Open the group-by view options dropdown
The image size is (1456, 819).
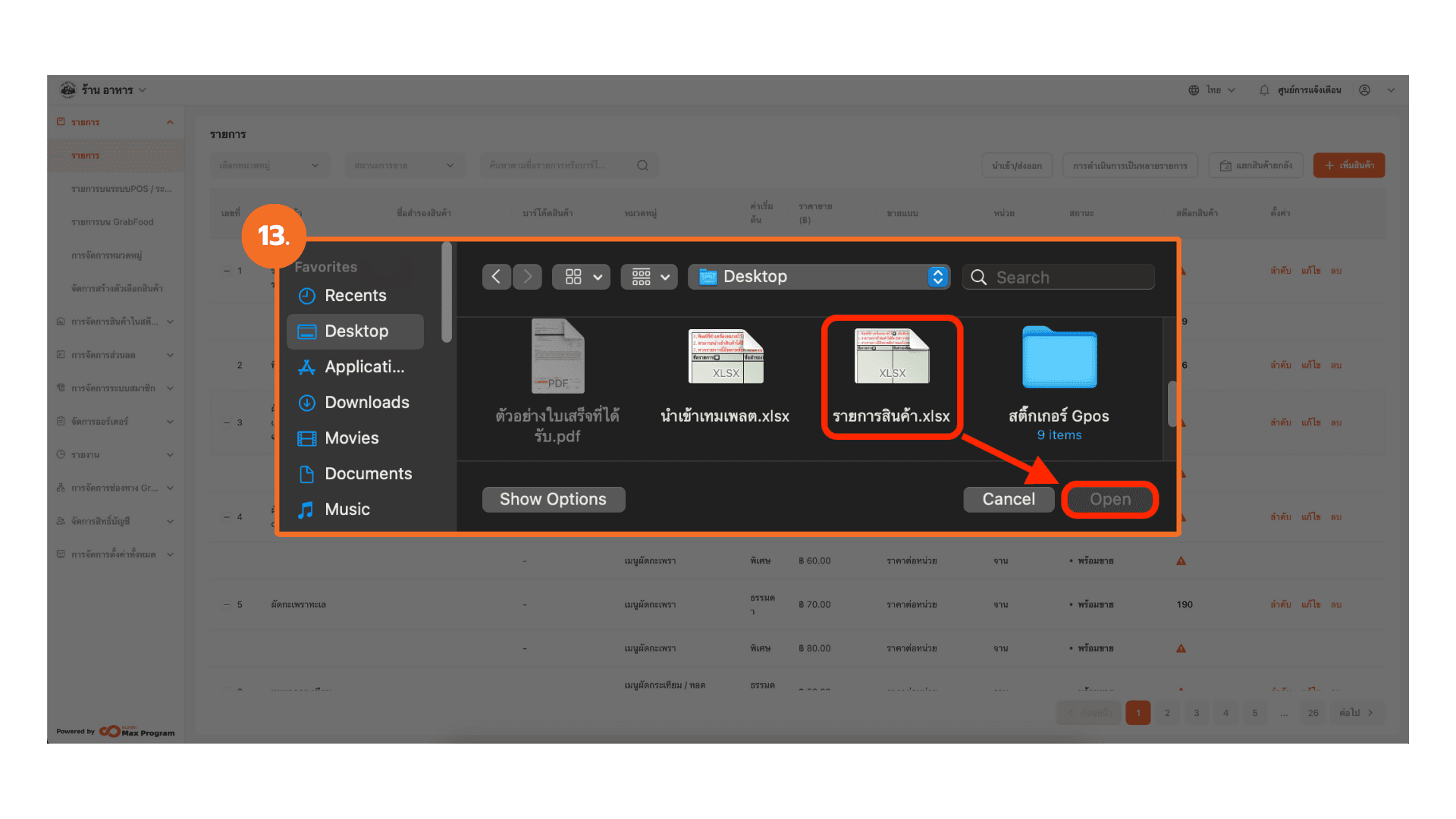tap(649, 277)
